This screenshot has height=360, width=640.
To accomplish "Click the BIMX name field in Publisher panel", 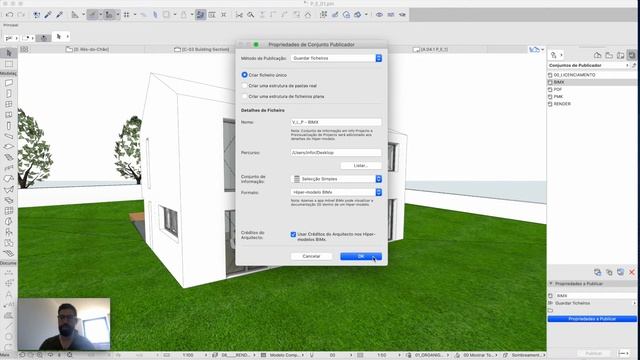I will pos(595,296).
